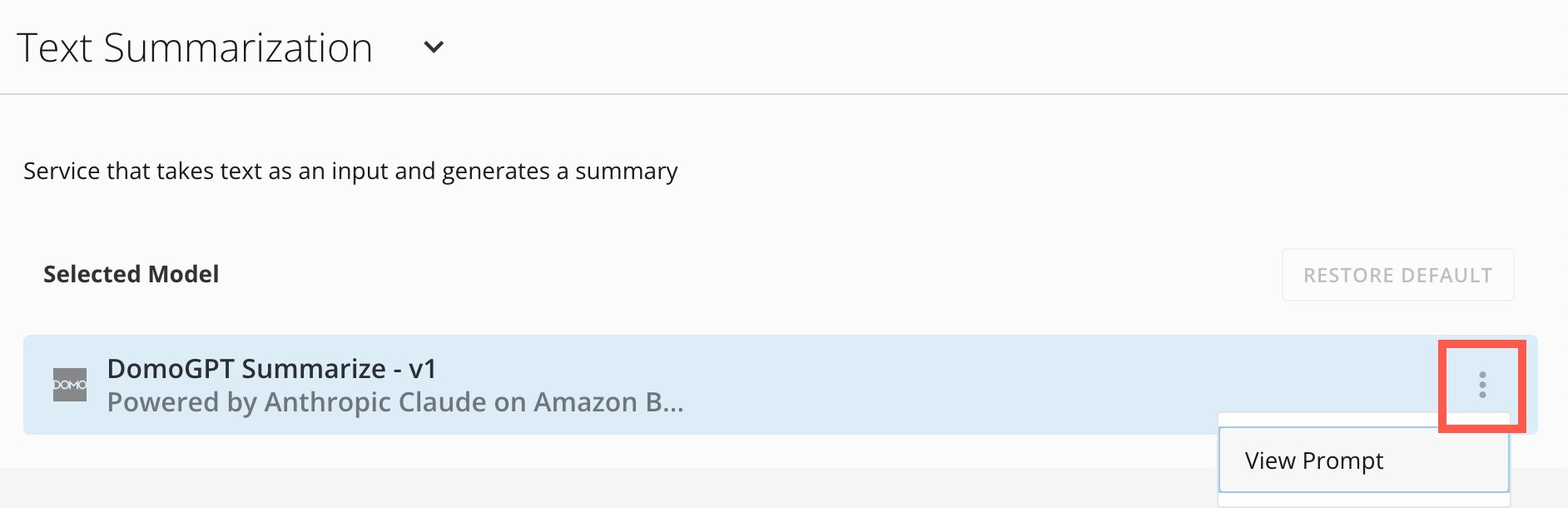Open the three-dot options menu icon
This screenshot has width=1568, height=508.
click(x=1481, y=385)
